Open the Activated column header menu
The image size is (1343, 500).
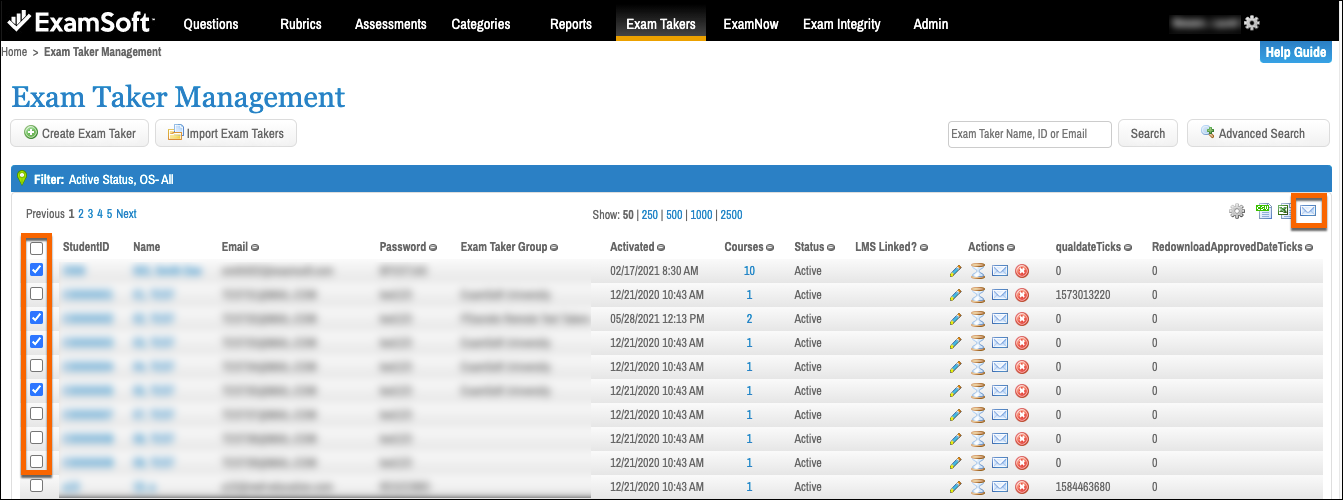(x=661, y=247)
